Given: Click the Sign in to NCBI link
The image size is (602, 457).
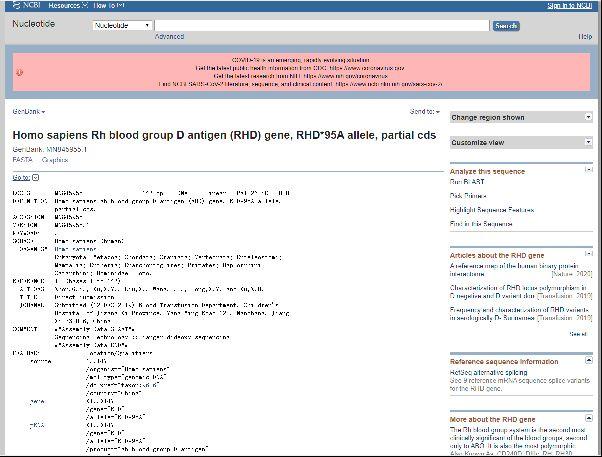Looking at the screenshot, I should click(x=569, y=6).
